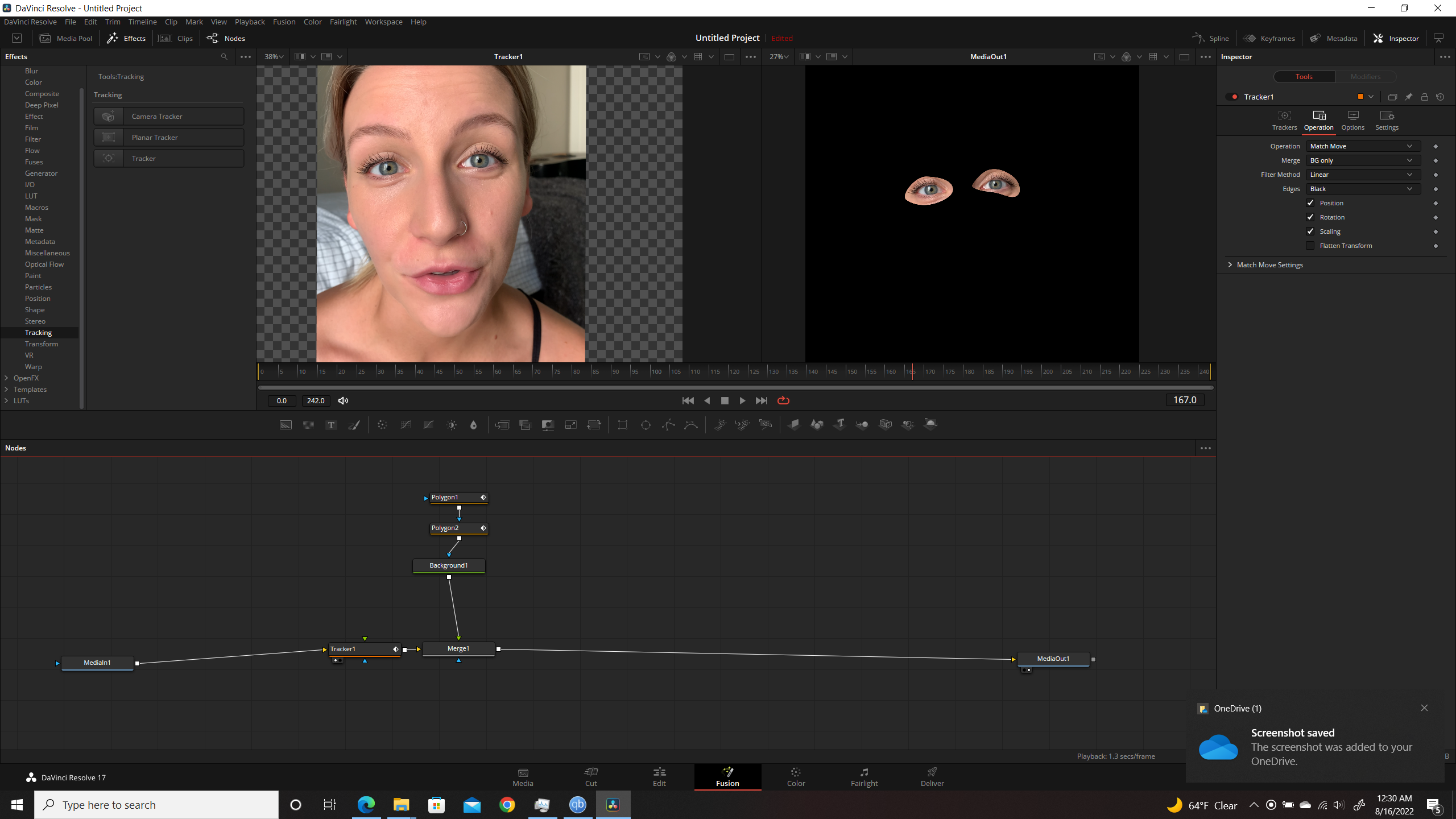This screenshot has height=819, width=1456.
Task: Open the Operation dropdown showing Match Move
Action: [1363, 146]
